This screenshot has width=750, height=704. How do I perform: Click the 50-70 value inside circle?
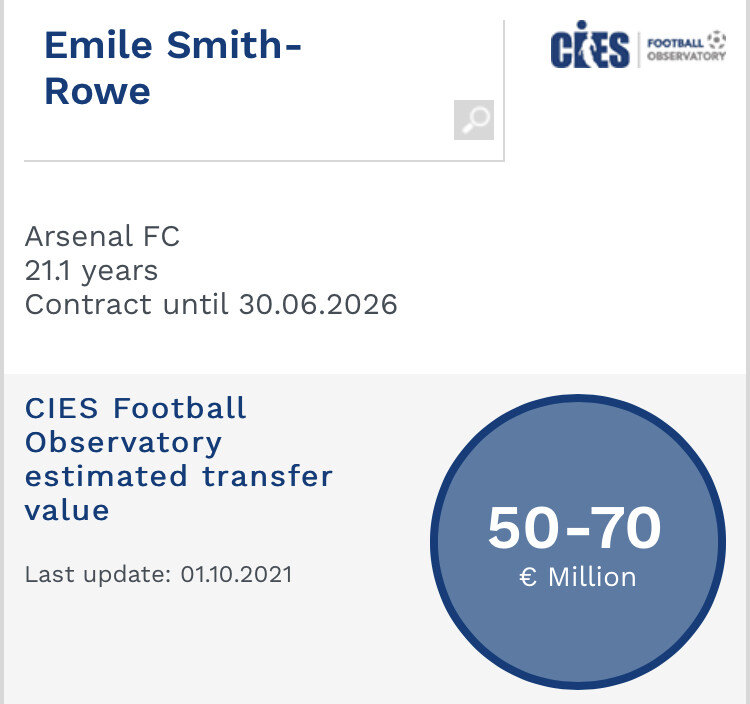pyautogui.click(x=574, y=528)
